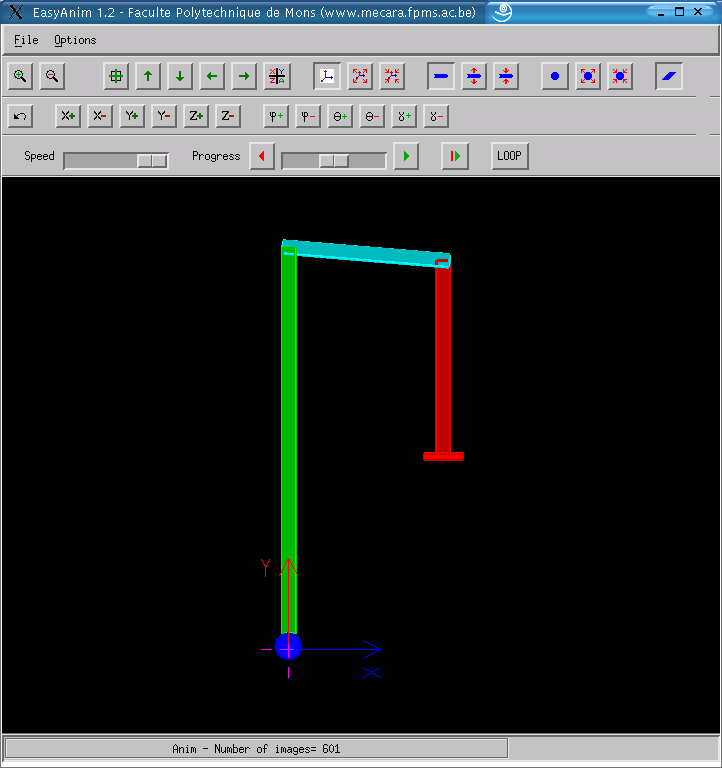Pan view left with green left arrow
The width and height of the screenshot is (722, 768).
tap(212, 76)
